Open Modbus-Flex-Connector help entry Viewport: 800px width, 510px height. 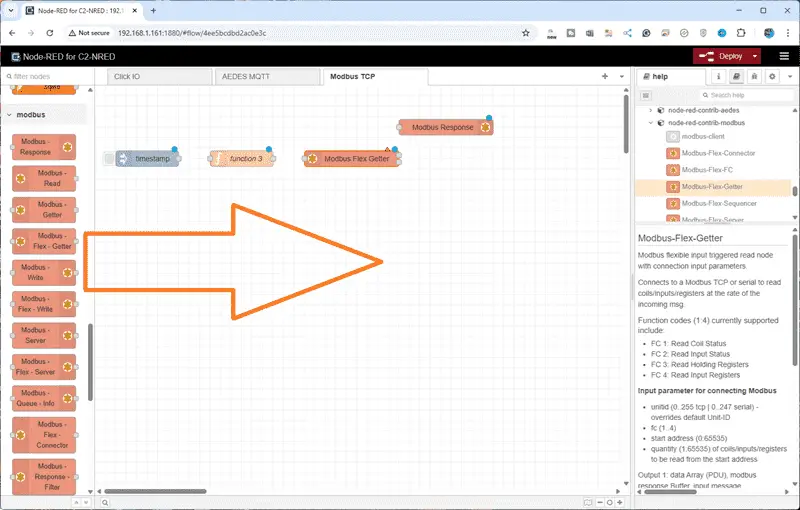point(718,153)
